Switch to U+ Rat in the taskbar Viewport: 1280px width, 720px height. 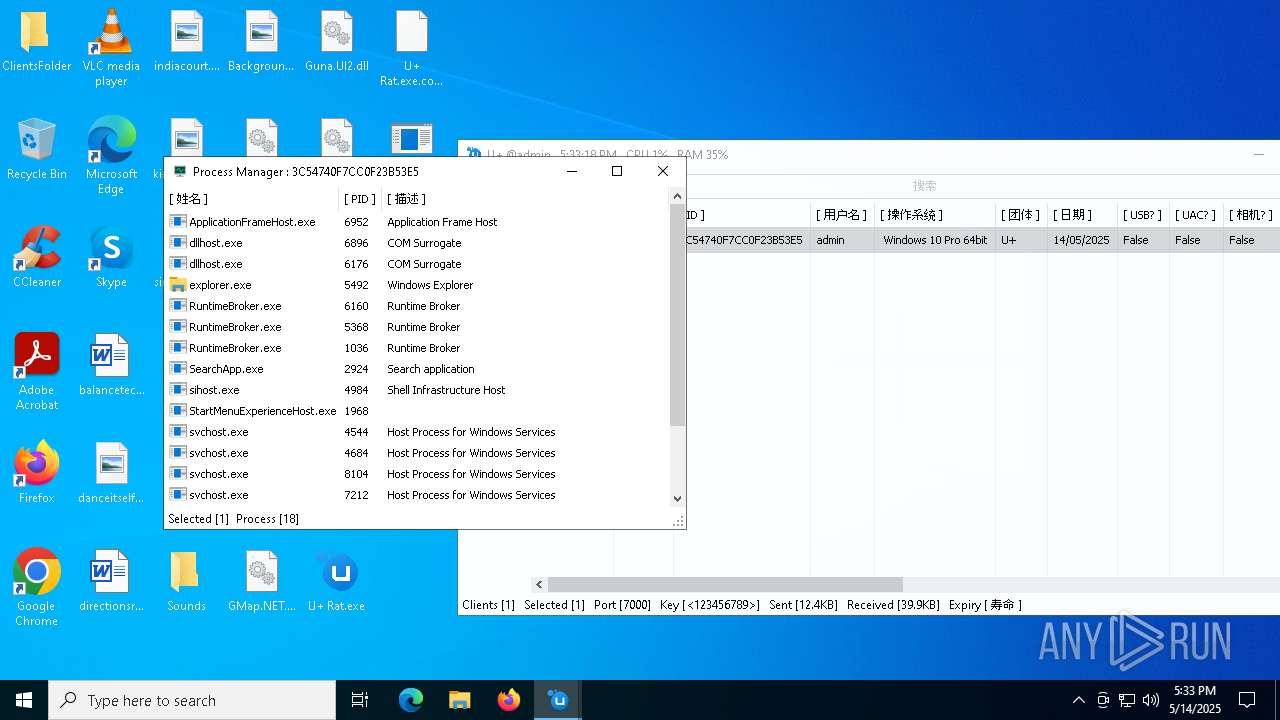tap(558, 700)
